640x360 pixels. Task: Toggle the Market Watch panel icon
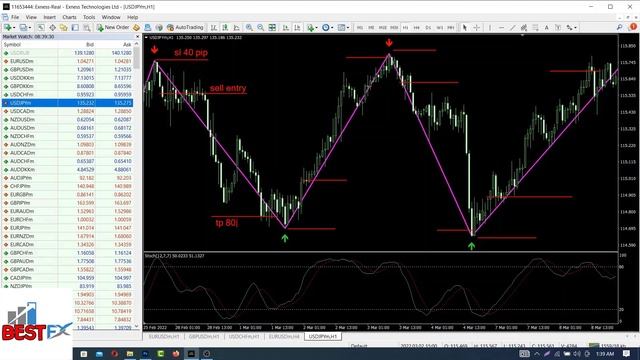[x=41, y=27]
